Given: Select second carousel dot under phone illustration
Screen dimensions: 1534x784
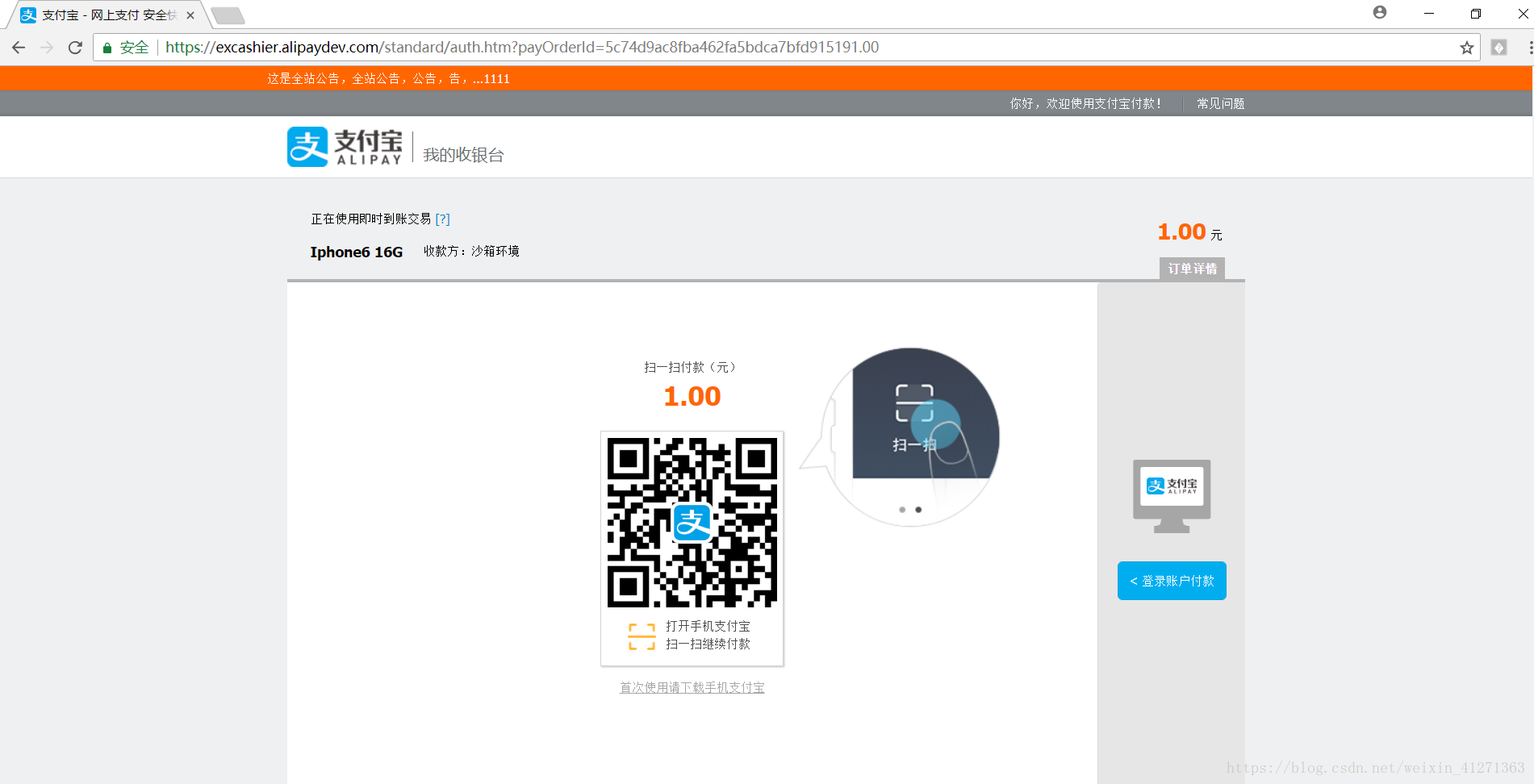Looking at the screenshot, I should pos(918,510).
